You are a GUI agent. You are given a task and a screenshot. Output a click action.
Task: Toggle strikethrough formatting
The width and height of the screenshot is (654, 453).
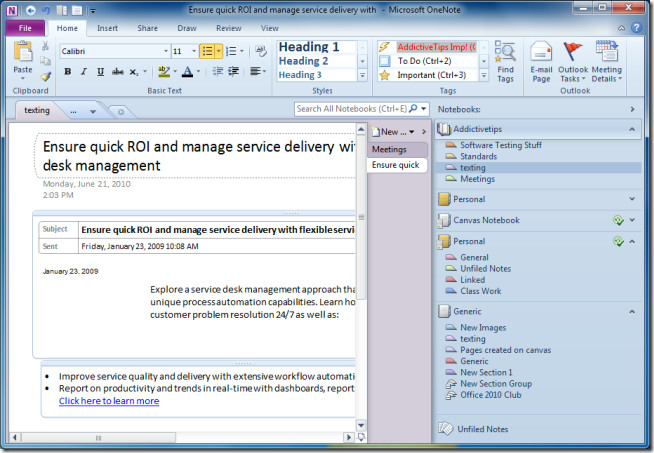pyautogui.click(x=117, y=72)
